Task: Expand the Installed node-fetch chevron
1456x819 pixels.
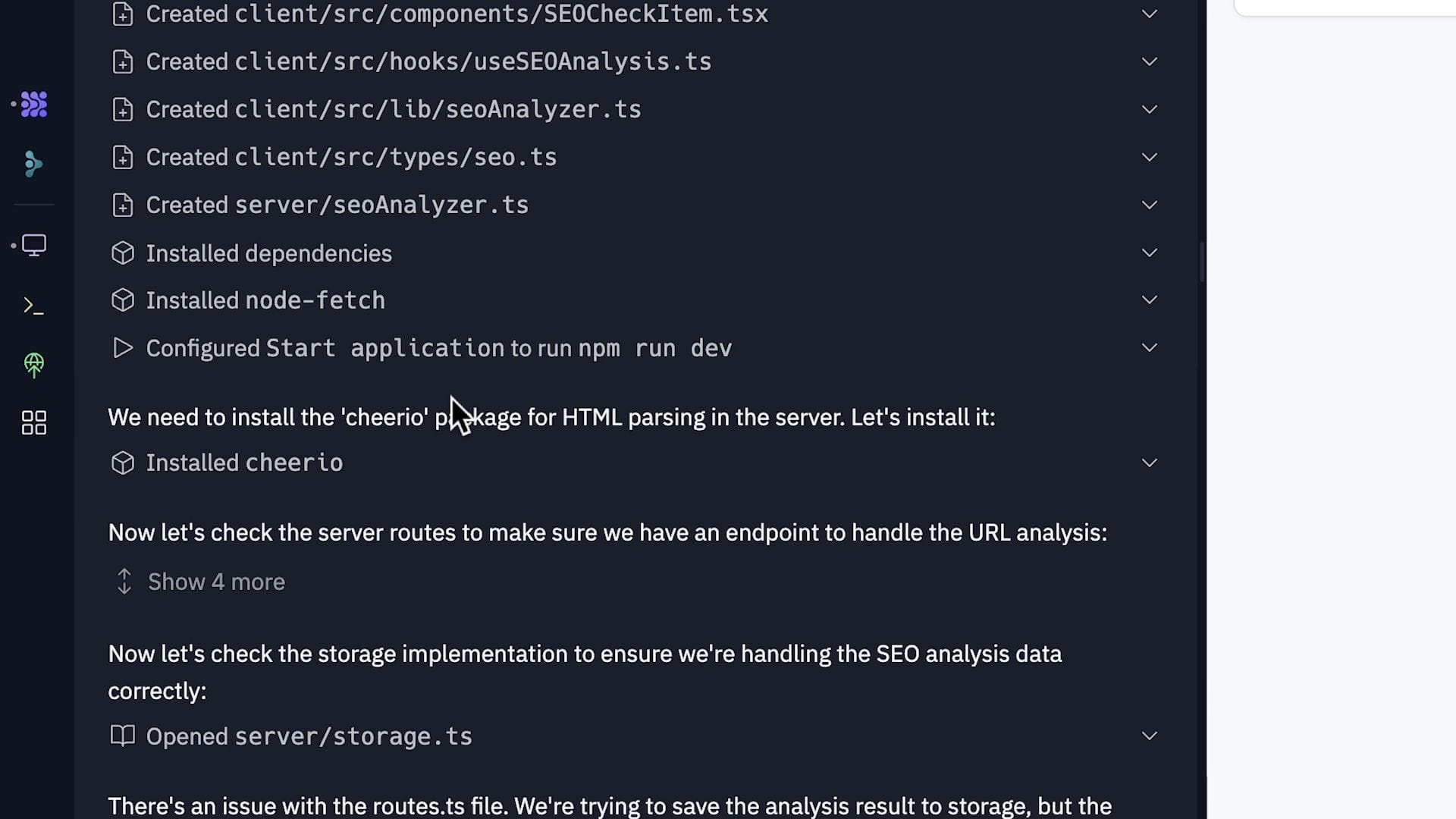Action: tap(1149, 300)
